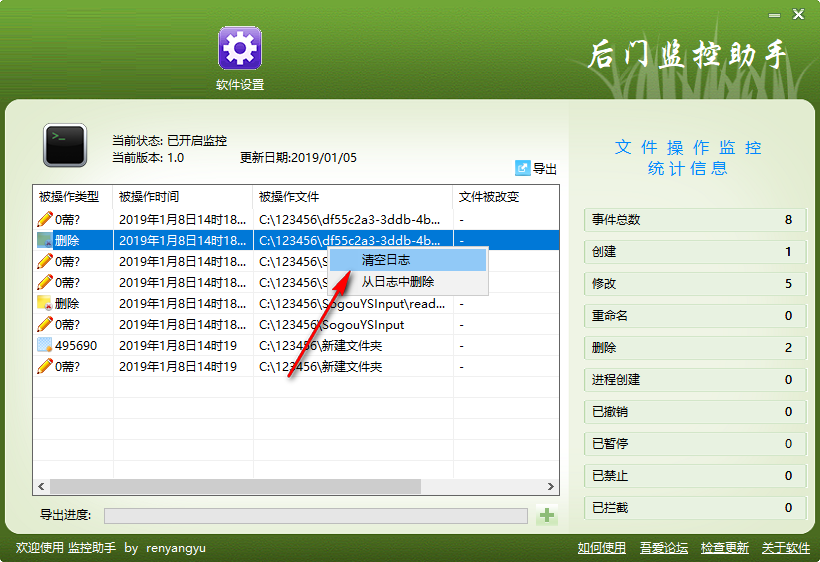820x562 pixels.
Task: Click the horizontal scrollbar thumb in log list
Action: (235, 486)
